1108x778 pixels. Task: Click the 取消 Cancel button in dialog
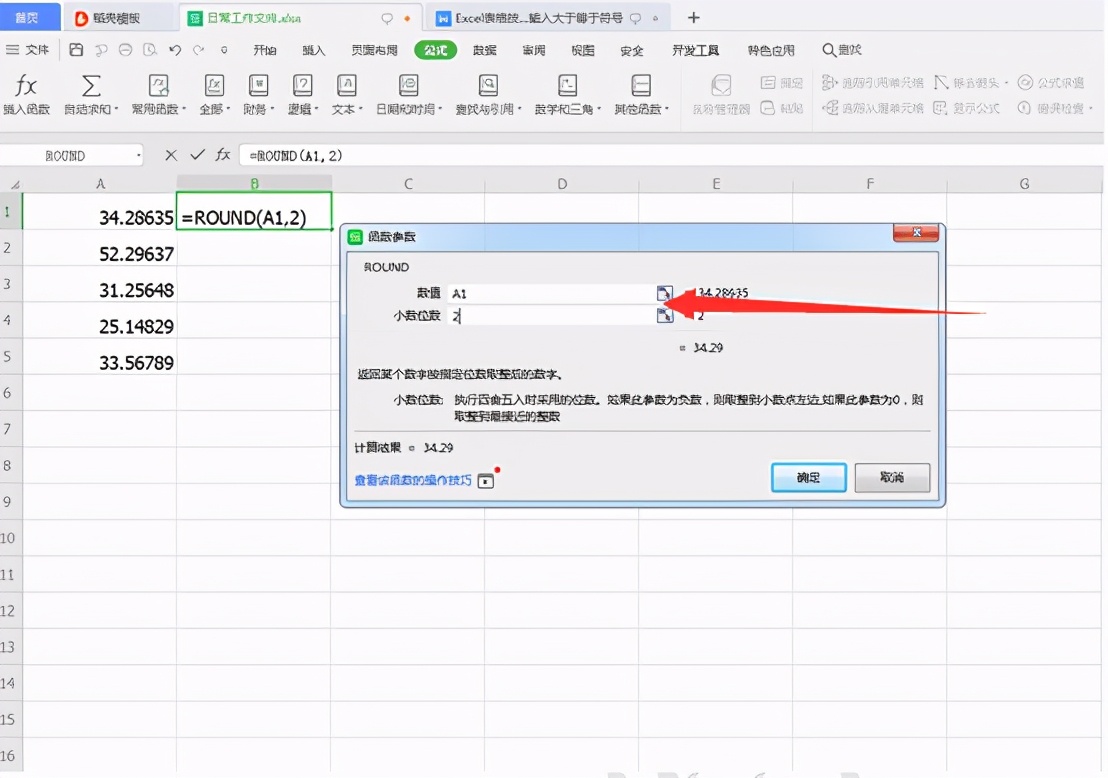tap(892, 478)
